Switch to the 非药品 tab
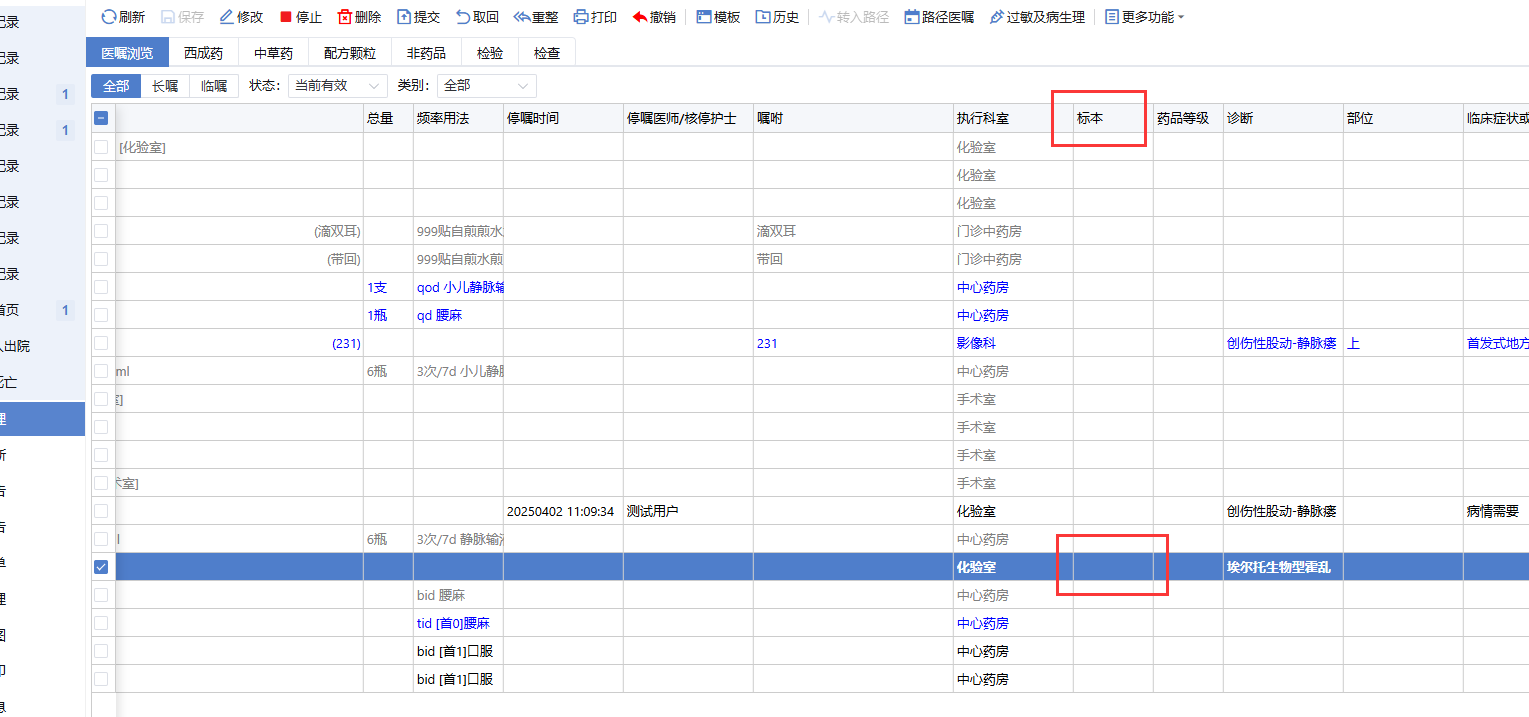 (x=426, y=53)
